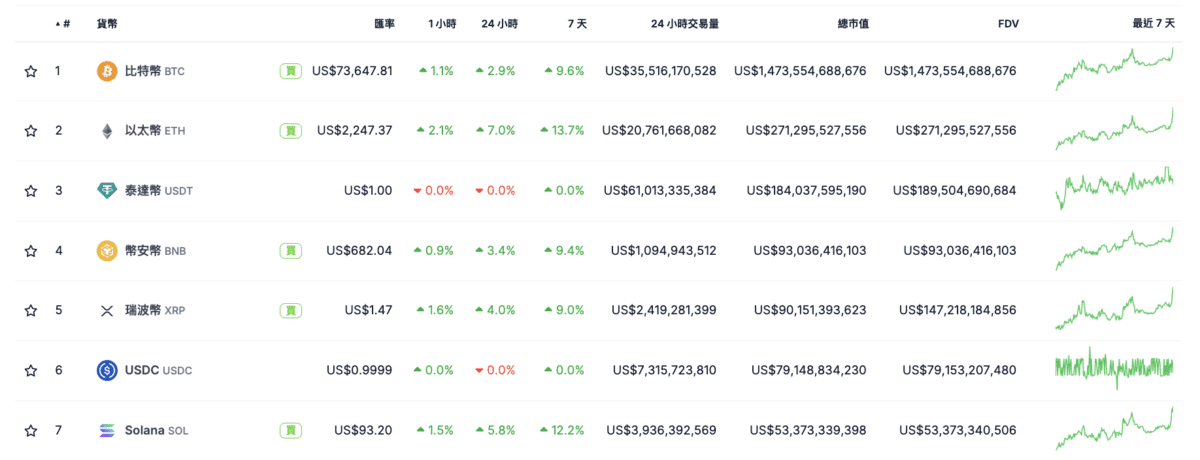Viewport: 1200px width, 460px height.
Task: Click the Solana SOL logo
Action: 107,430
